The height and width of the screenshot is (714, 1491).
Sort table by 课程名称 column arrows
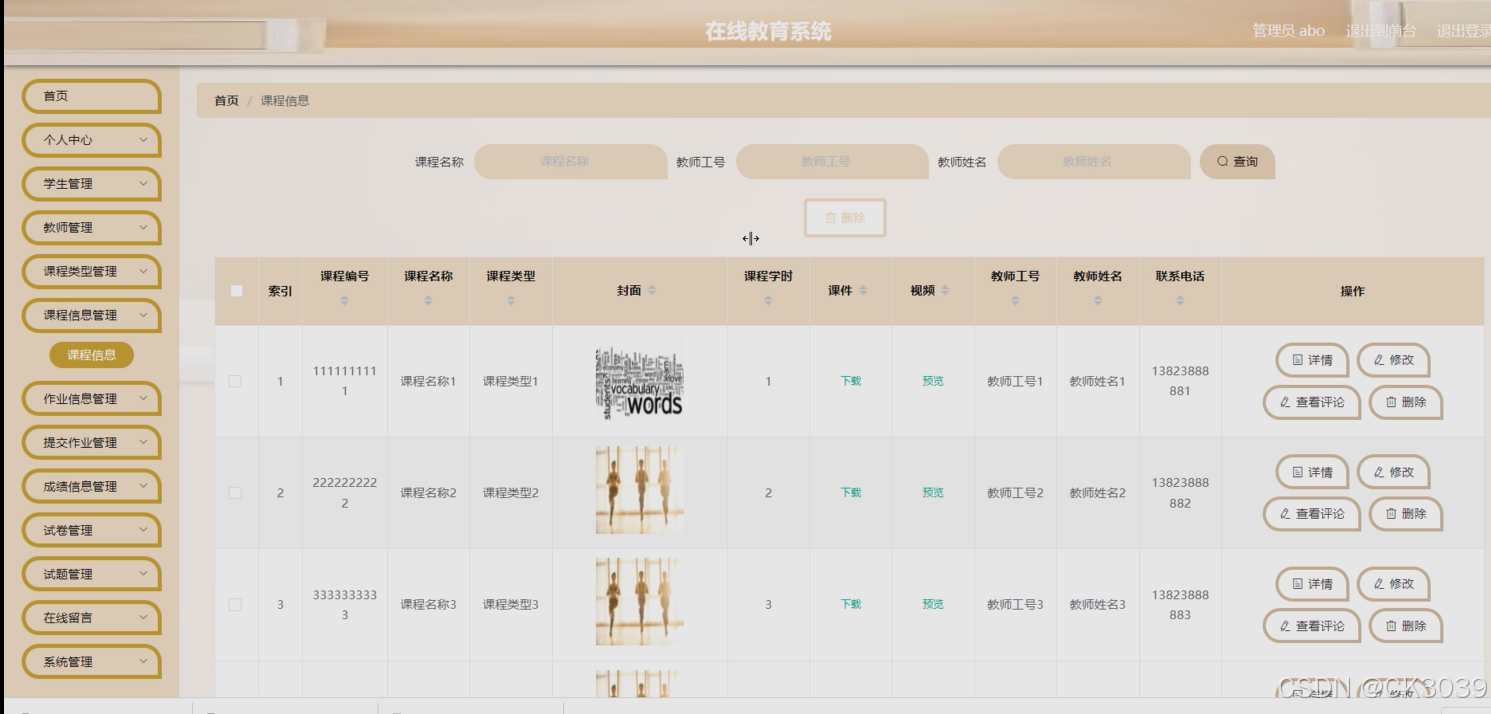428,301
